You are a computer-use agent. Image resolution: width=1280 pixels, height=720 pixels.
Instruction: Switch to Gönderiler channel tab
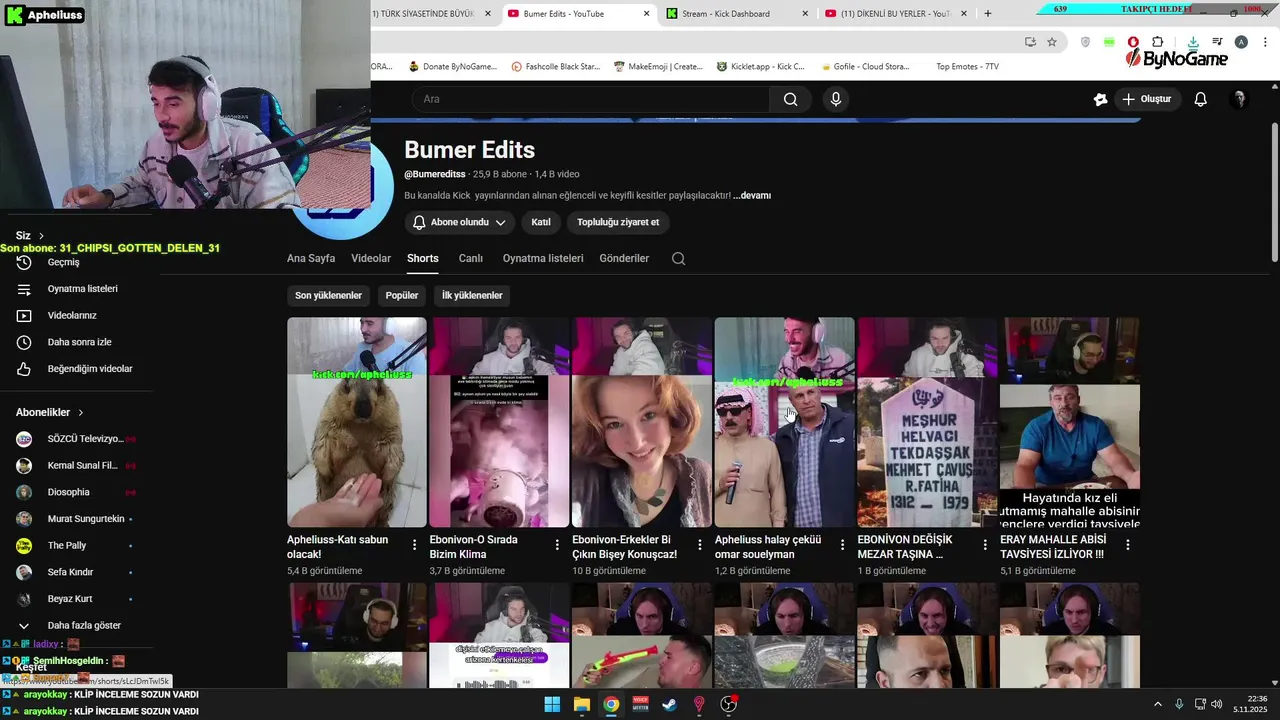[x=624, y=258]
